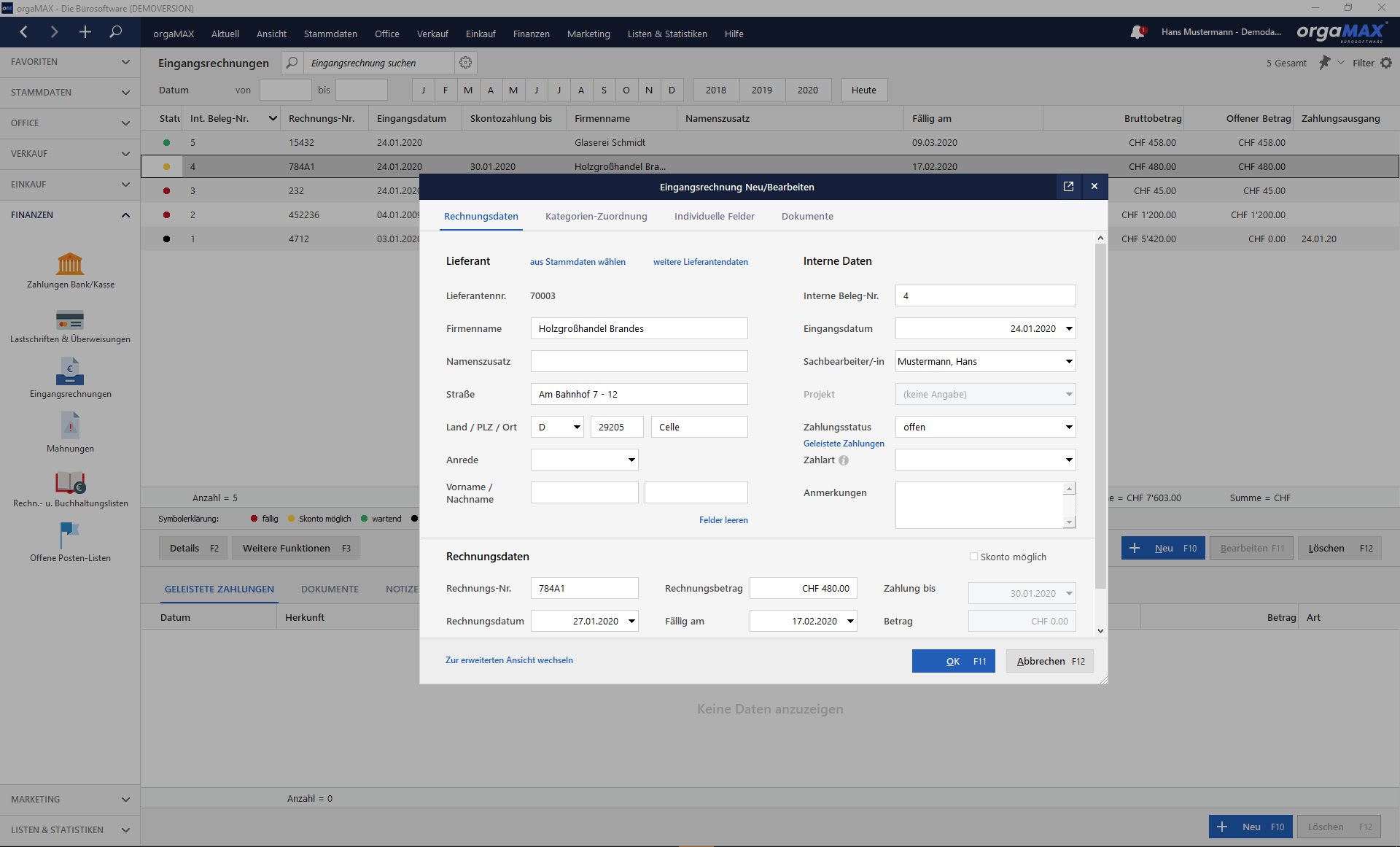Click the pin icon next to Filter
The height and width of the screenshot is (847, 1400).
click(x=1325, y=63)
